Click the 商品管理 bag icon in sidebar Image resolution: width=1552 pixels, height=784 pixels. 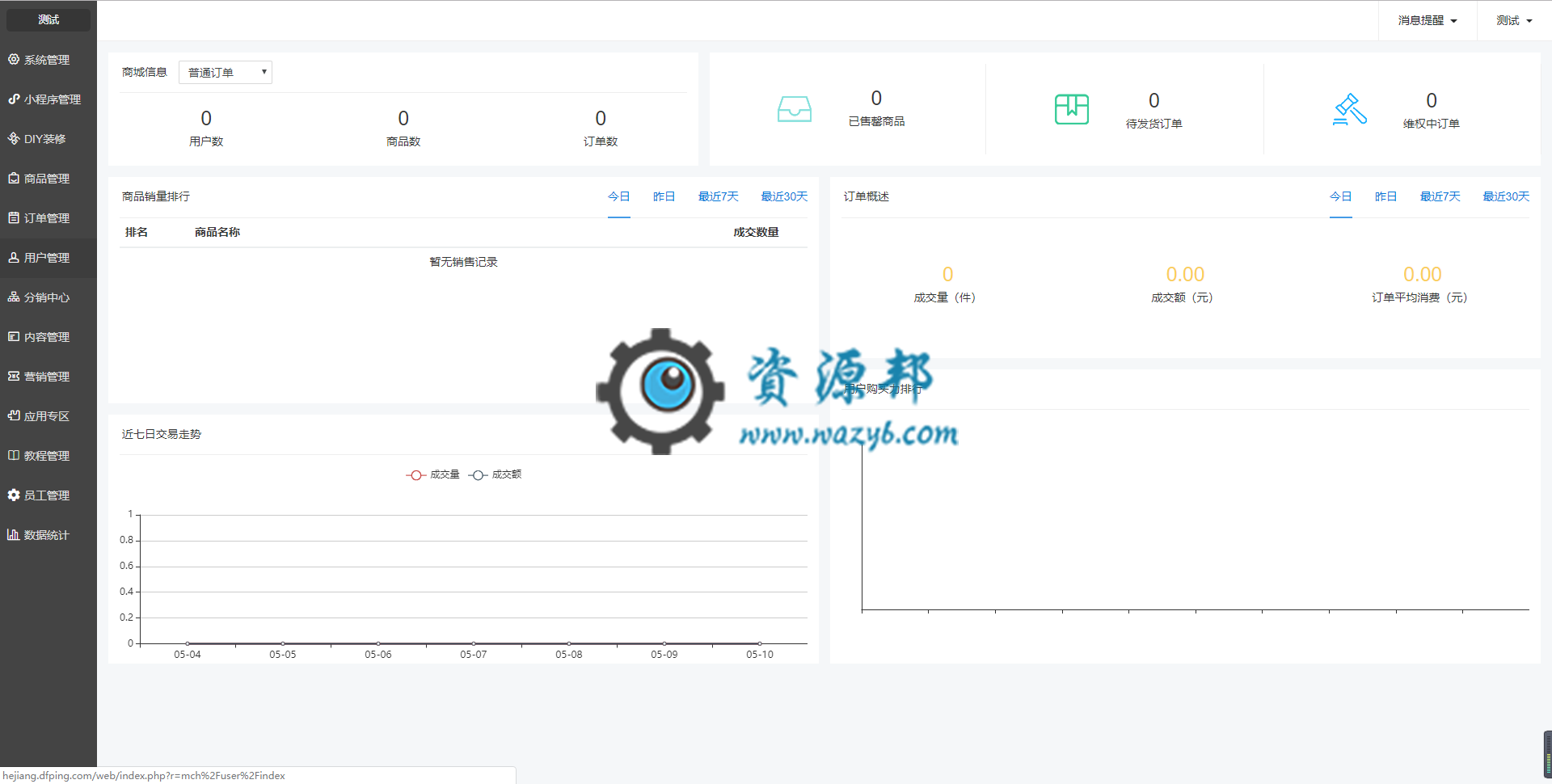point(14,178)
